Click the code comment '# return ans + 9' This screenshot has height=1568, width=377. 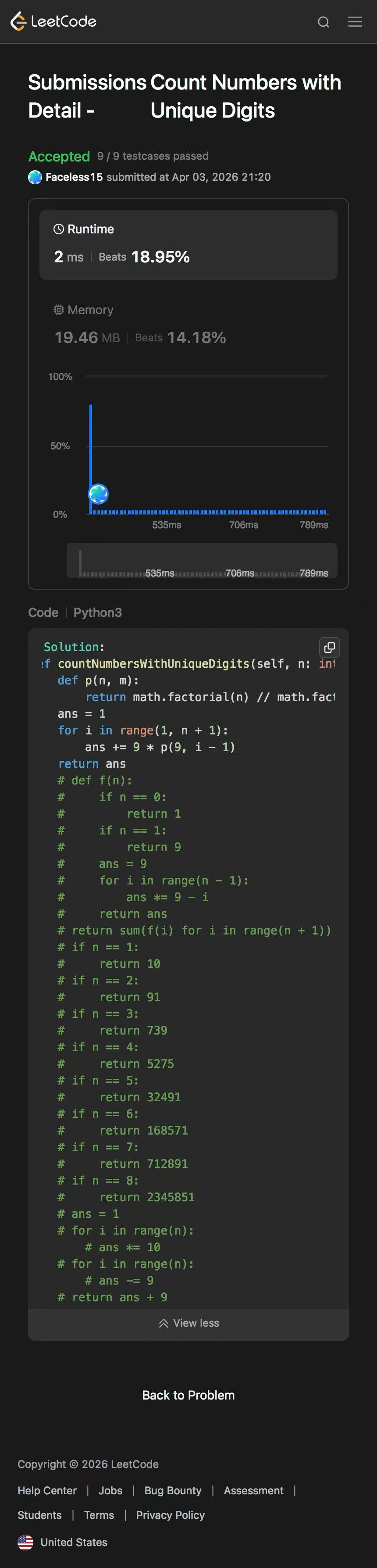coord(113,1297)
